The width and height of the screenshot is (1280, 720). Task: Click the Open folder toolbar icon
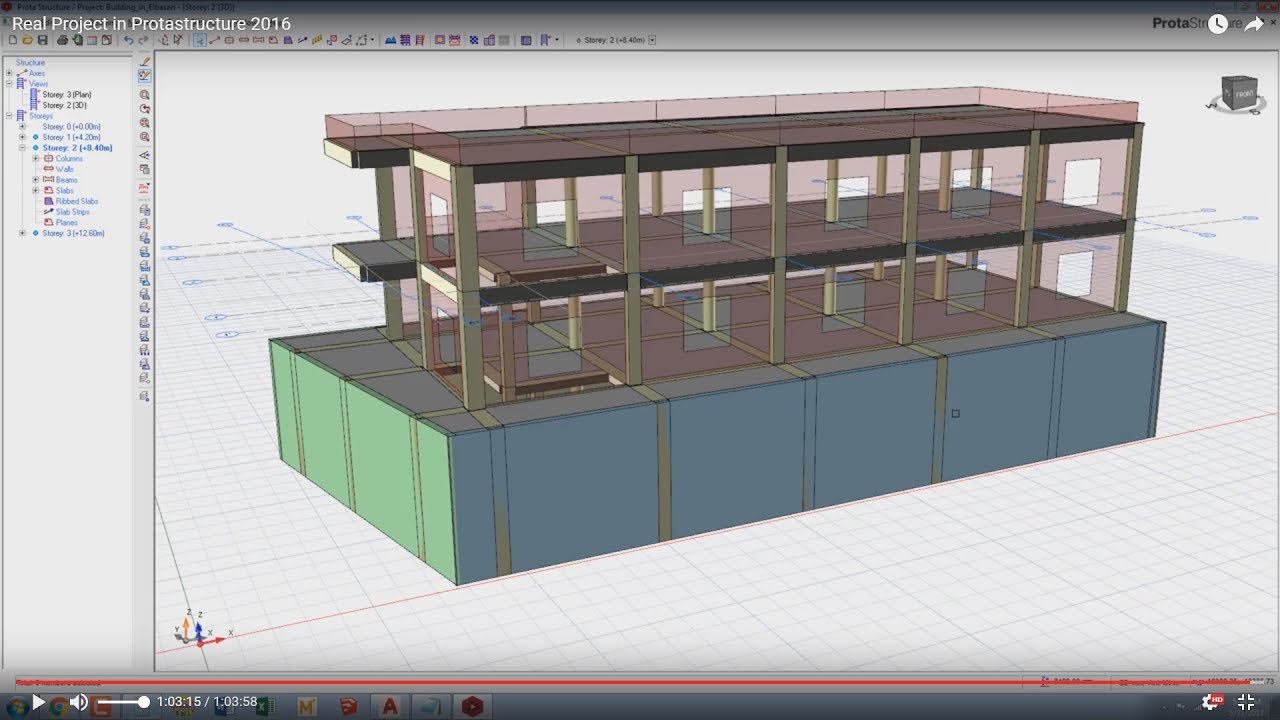pos(28,40)
